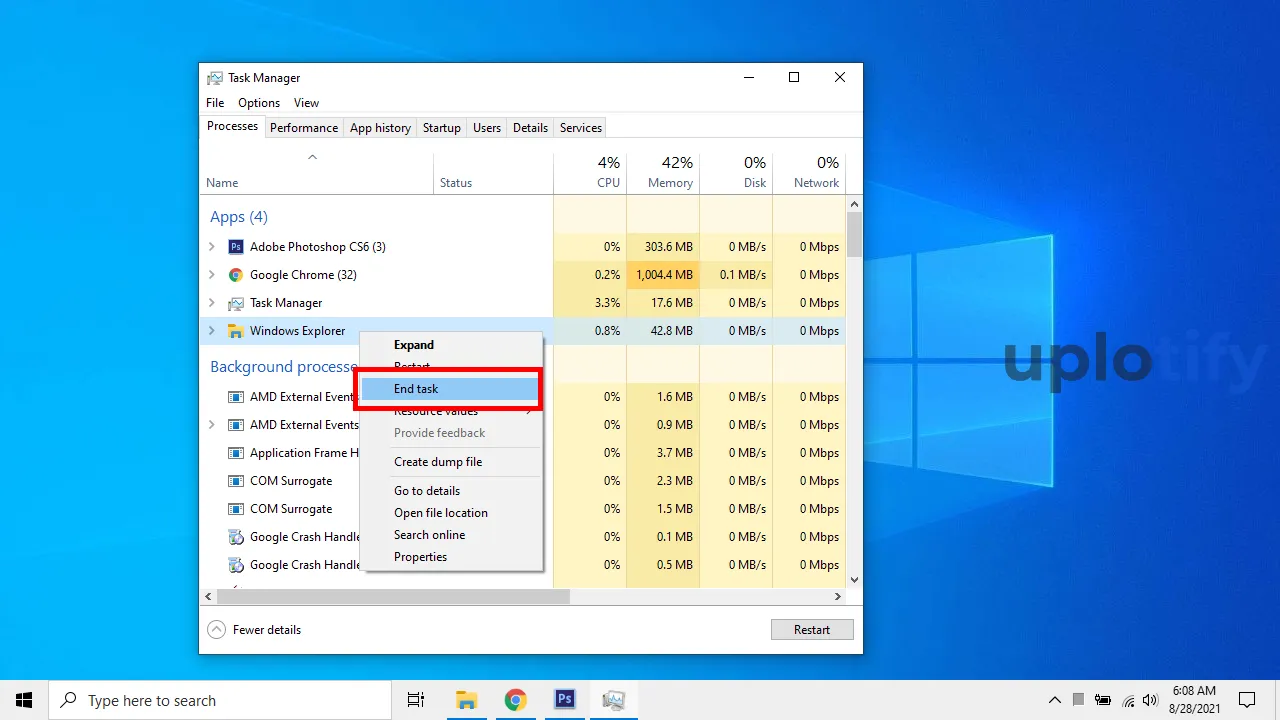The width and height of the screenshot is (1280, 720).
Task: Sort by the CPU column header
Action: pos(590,173)
